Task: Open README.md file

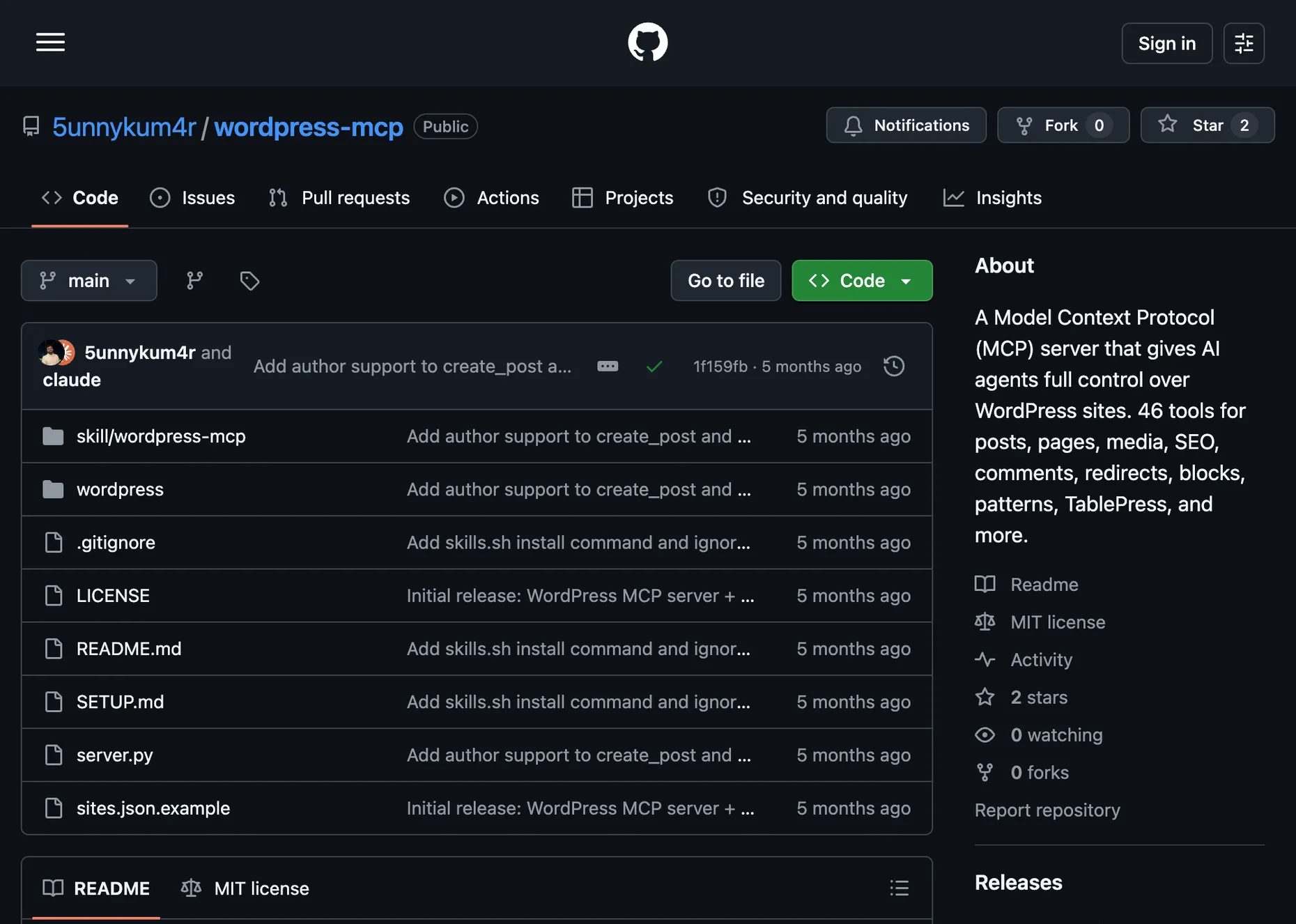Action: click(x=129, y=649)
